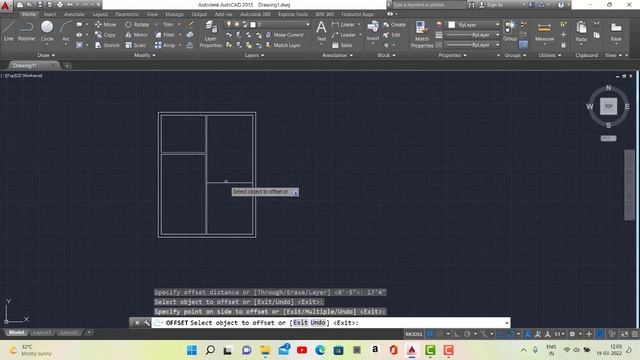The height and width of the screenshot is (360, 640).
Task: Open the ByLayer lineweight dropdown
Action: tap(497, 35)
